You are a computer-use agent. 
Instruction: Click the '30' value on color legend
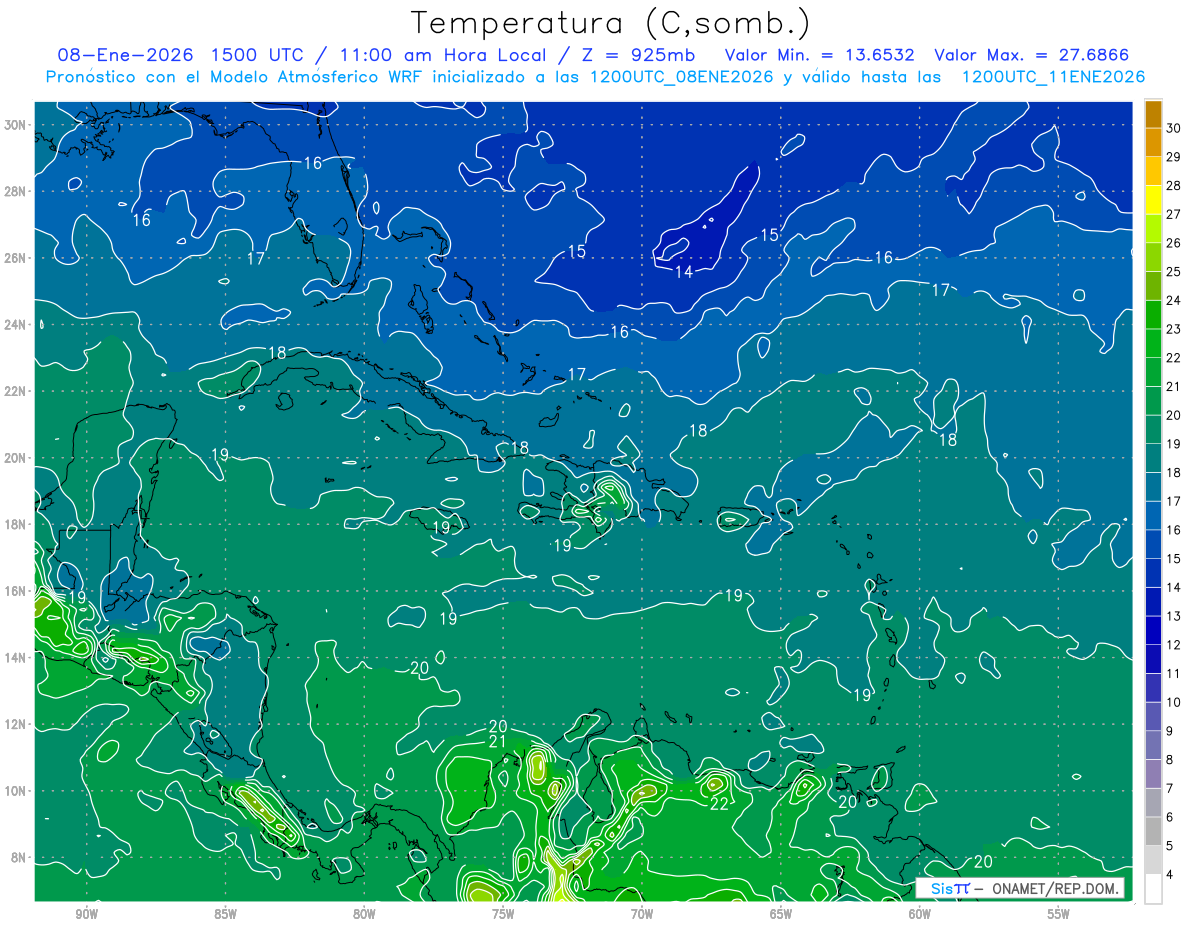coord(1174,128)
